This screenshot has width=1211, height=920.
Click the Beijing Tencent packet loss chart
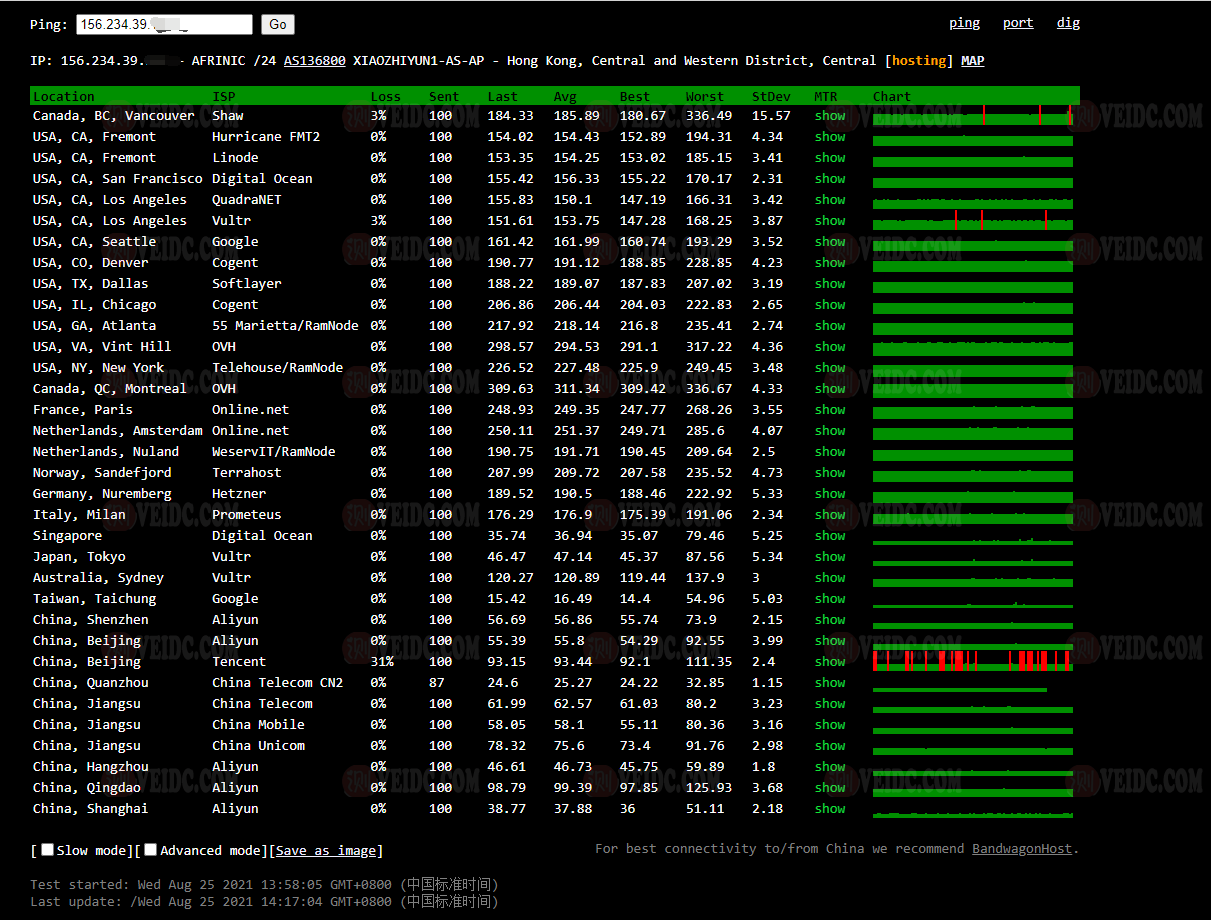point(972,661)
